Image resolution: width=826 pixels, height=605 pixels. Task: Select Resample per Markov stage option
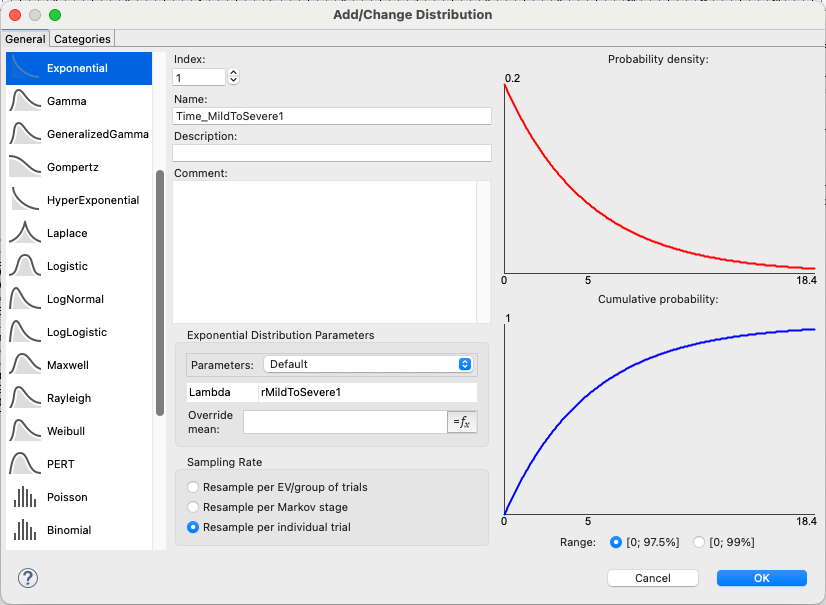click(x=193, y=507)
